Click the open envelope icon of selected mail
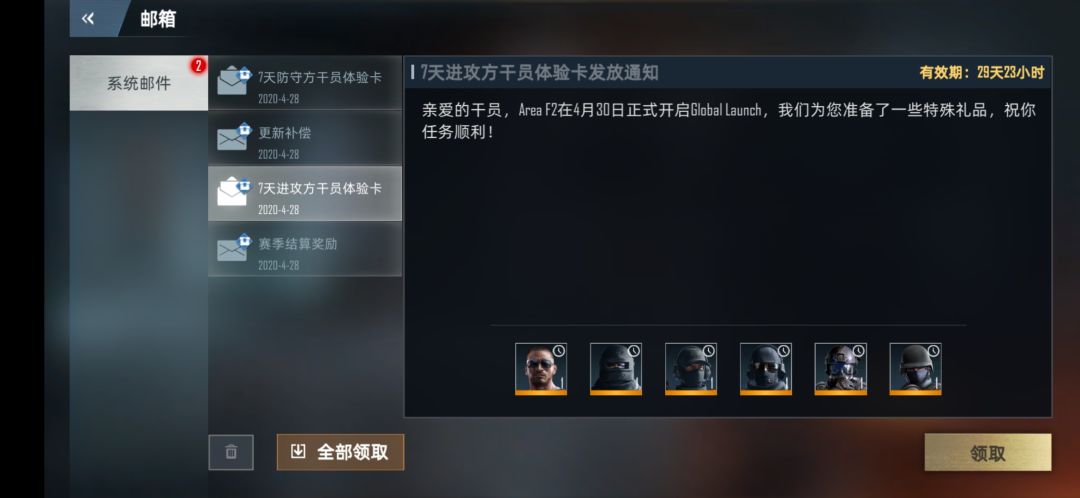This screenshot has height=498, width=1080. click(x=233, y=191)
